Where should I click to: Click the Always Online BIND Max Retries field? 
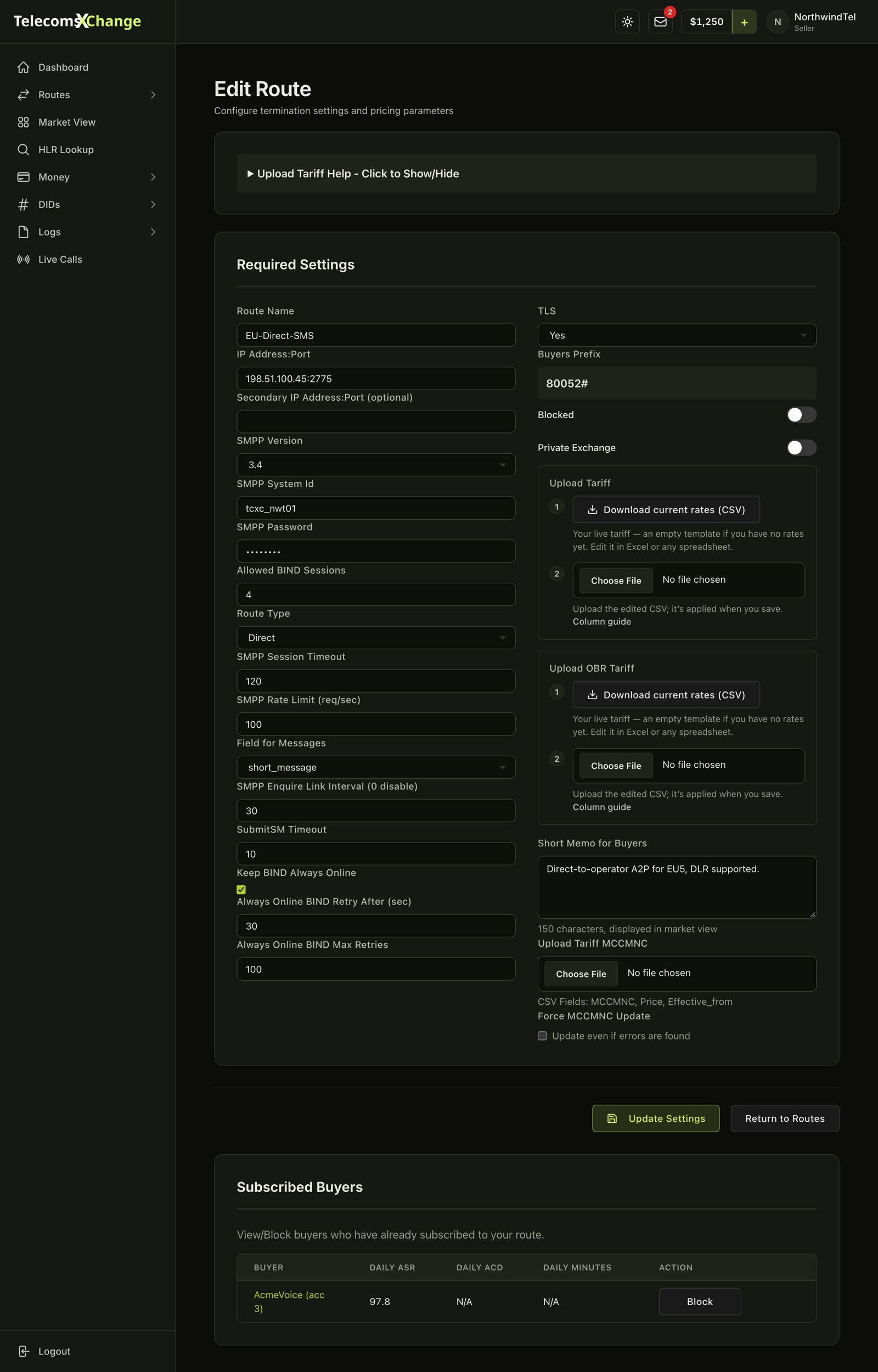[x=376, y=969]
